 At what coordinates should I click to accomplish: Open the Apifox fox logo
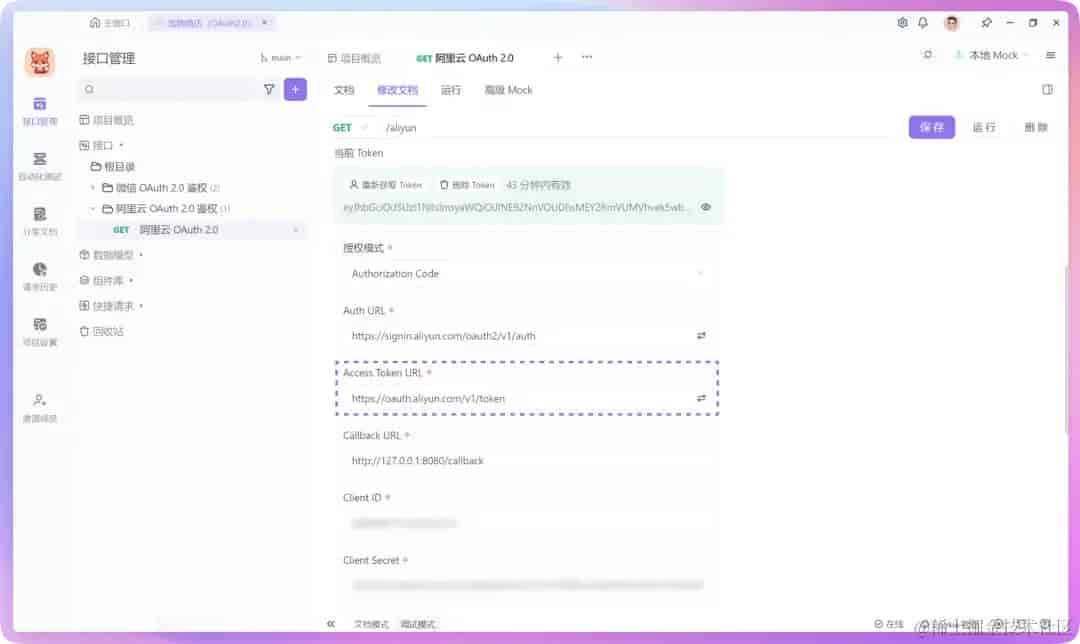click(40, 62)
